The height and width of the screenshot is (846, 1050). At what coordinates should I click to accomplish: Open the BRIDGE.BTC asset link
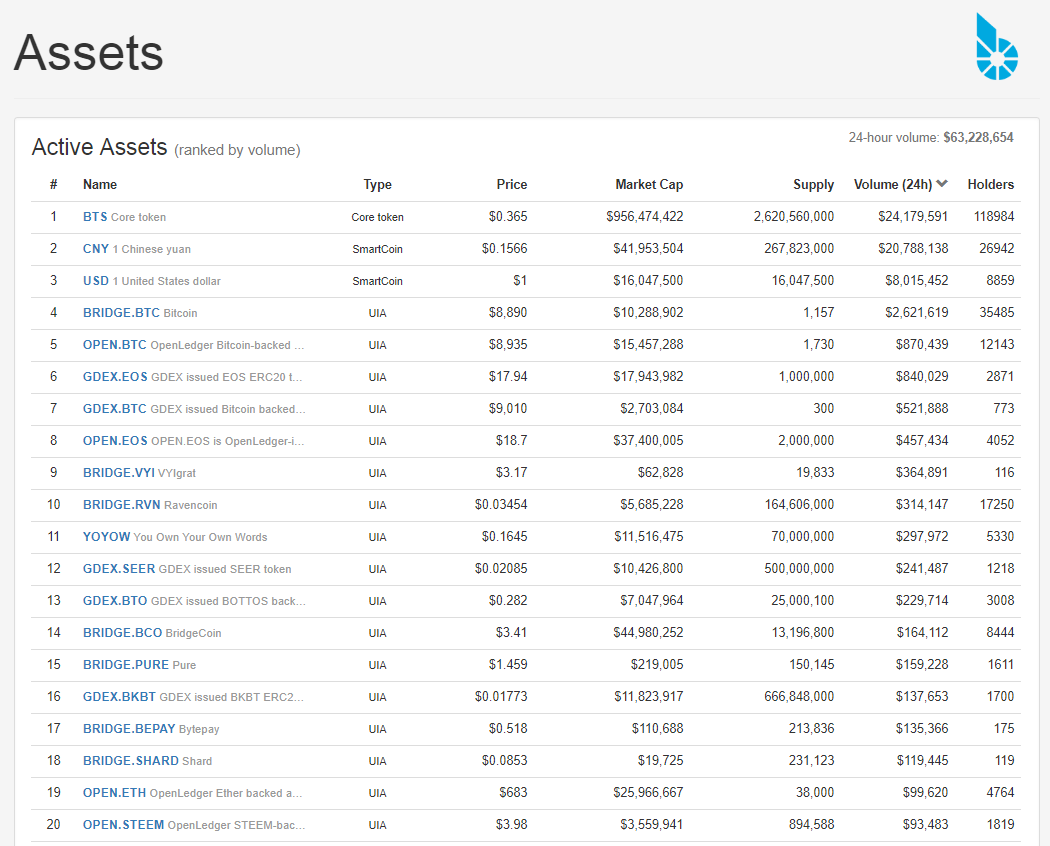[x=121, y=313]
